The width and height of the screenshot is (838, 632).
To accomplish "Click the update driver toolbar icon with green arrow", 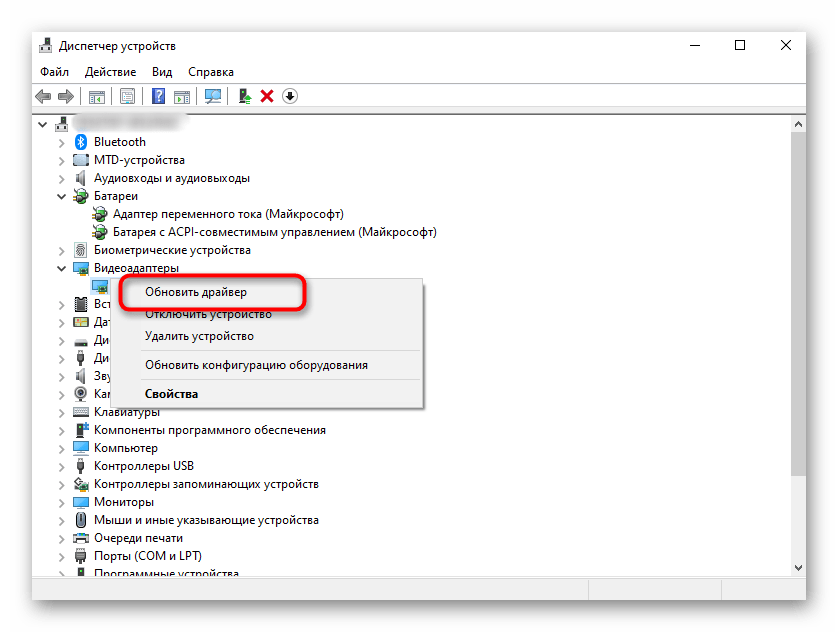I will [x=243, y=96].
